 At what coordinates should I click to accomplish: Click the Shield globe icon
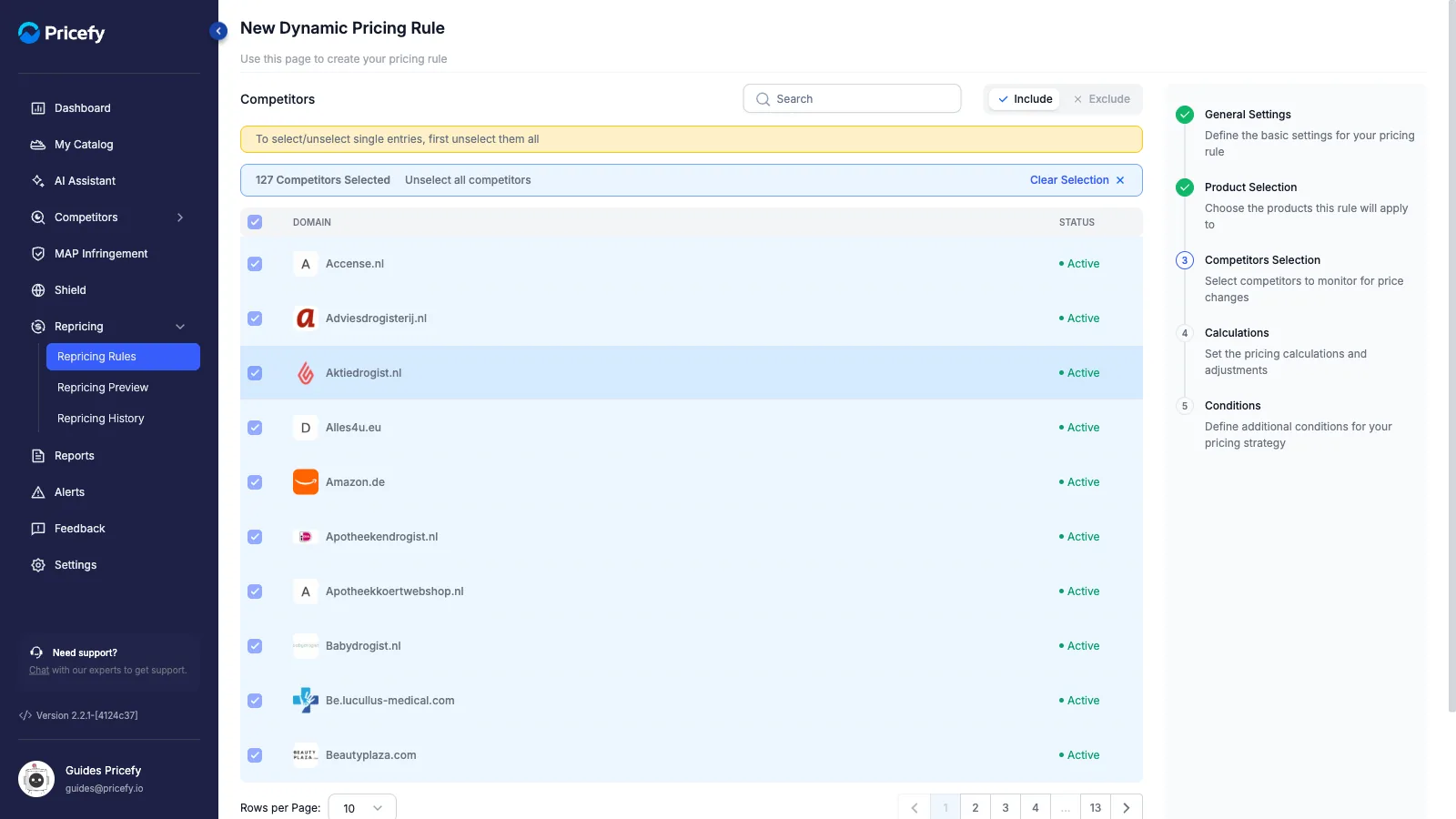(38, 290)
